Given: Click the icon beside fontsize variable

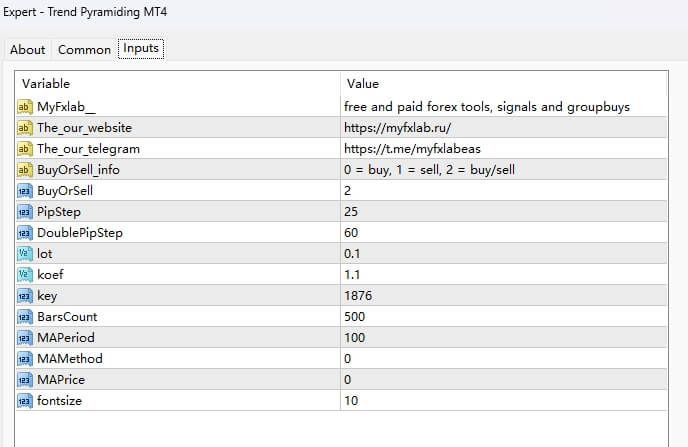Looking at the screenshot, I should pyautogui.click(x=24, y=401).
